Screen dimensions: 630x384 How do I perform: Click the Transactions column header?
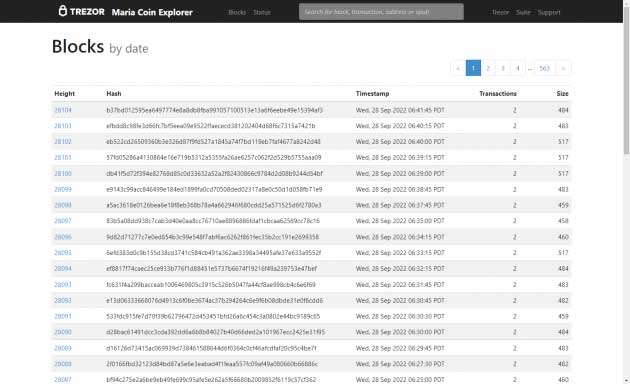(498, 93)
